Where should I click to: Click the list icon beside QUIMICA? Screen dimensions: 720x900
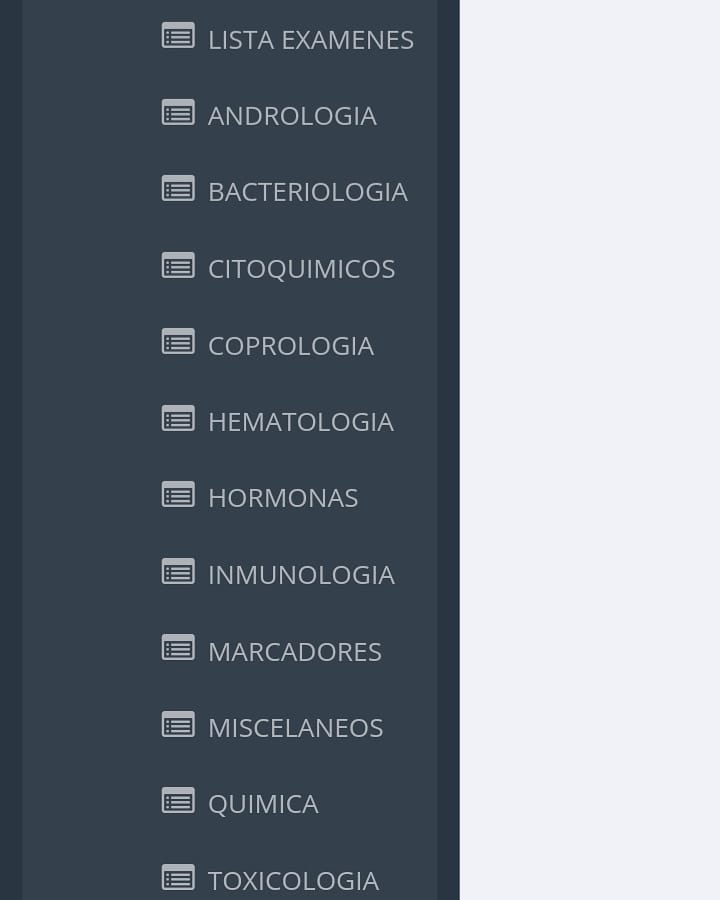point(178,801)
